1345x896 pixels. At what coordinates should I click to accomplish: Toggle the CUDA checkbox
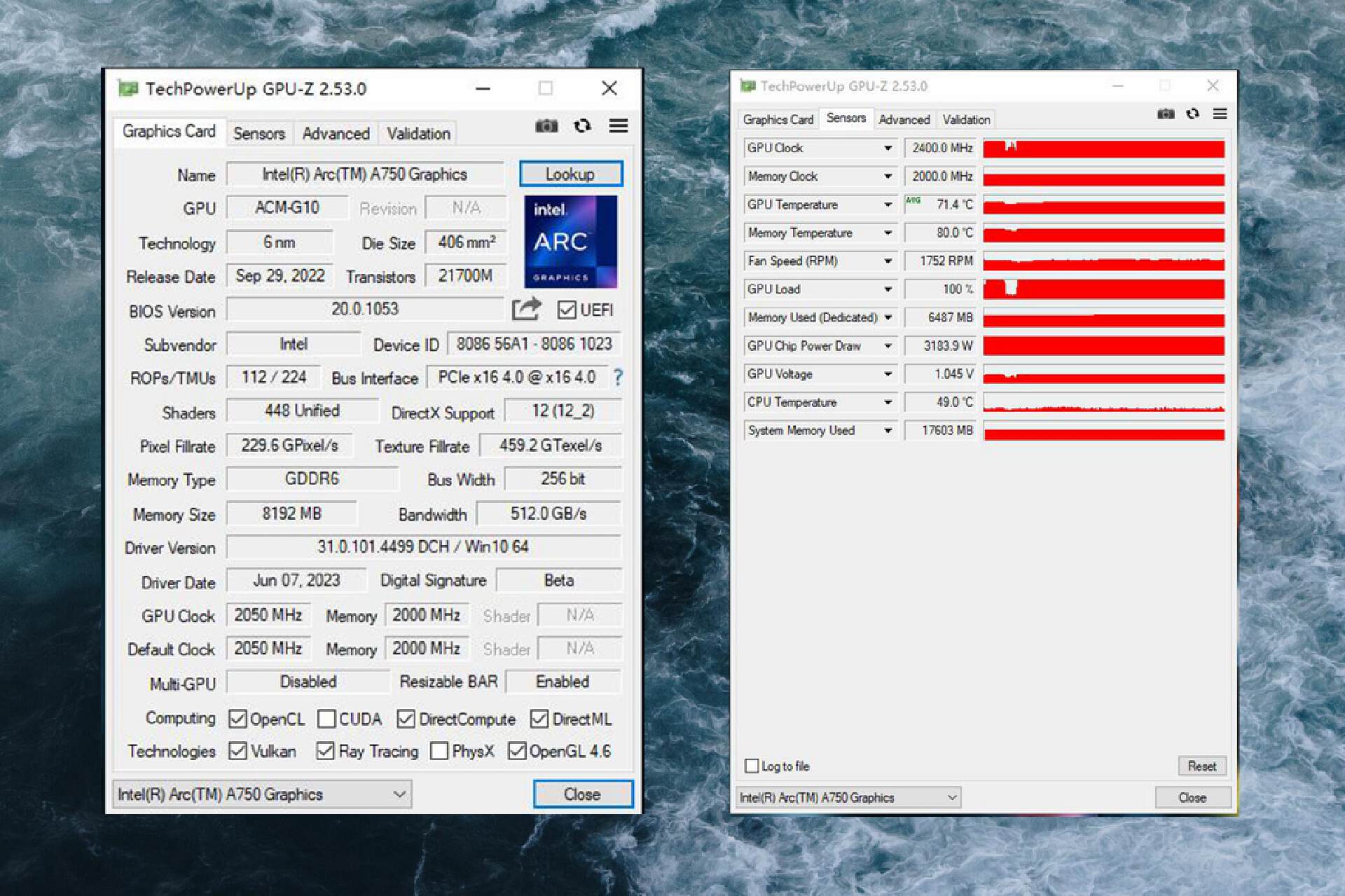[x=326, y=719]
